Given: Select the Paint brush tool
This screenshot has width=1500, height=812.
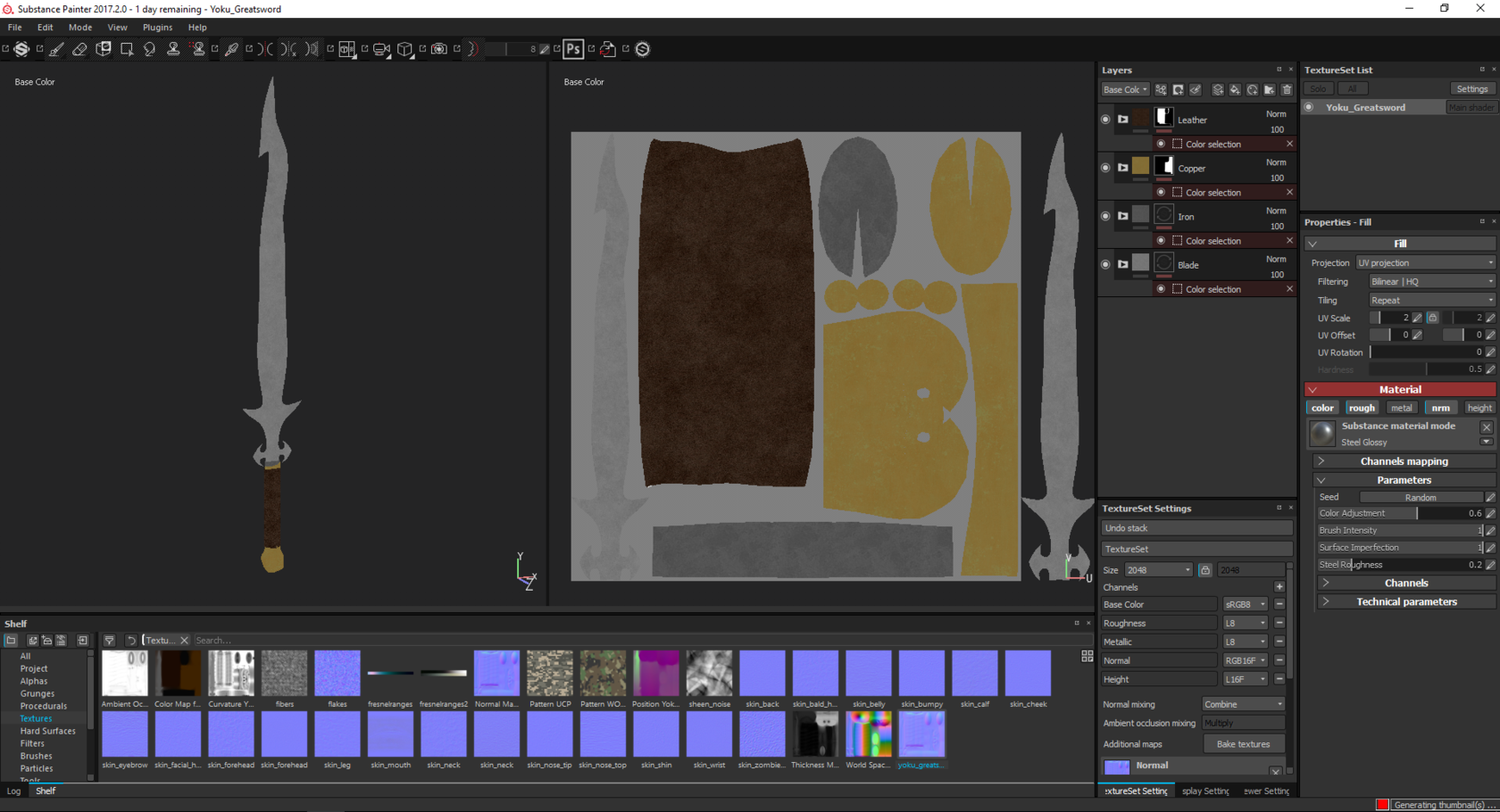Looking at the screenshot, I should pos(56,49).
